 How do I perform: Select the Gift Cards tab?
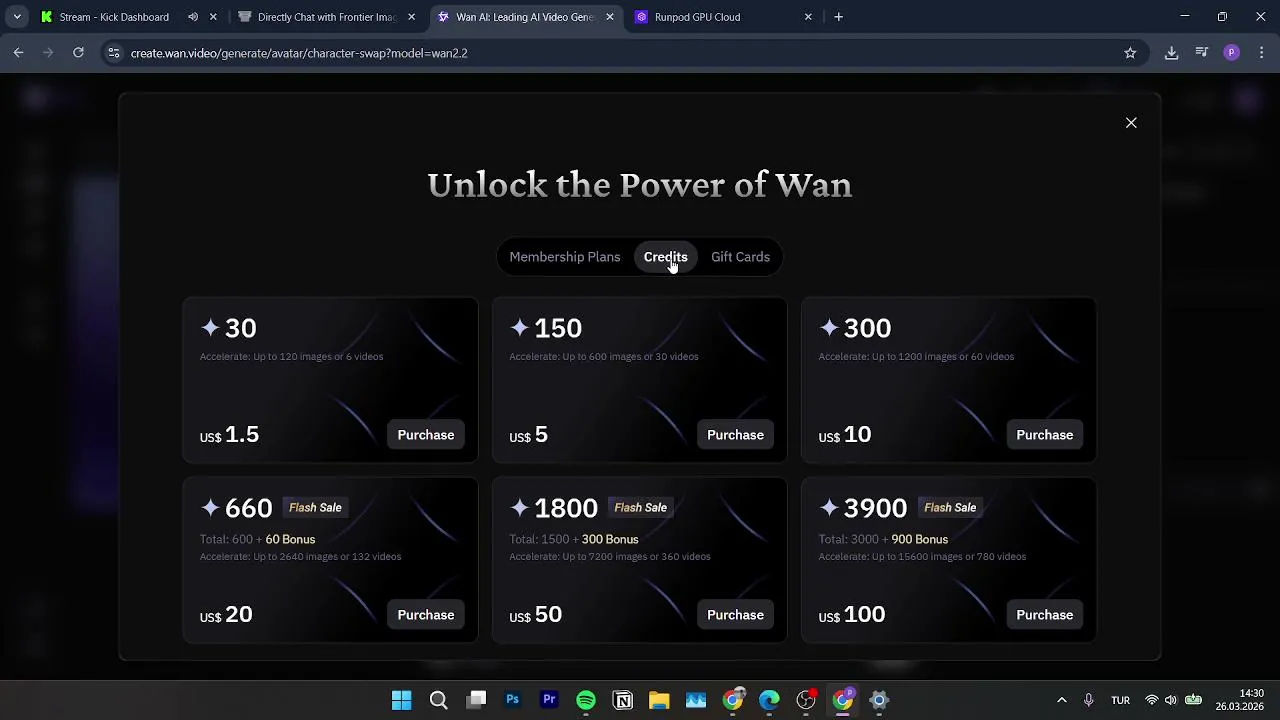[740, 257]
